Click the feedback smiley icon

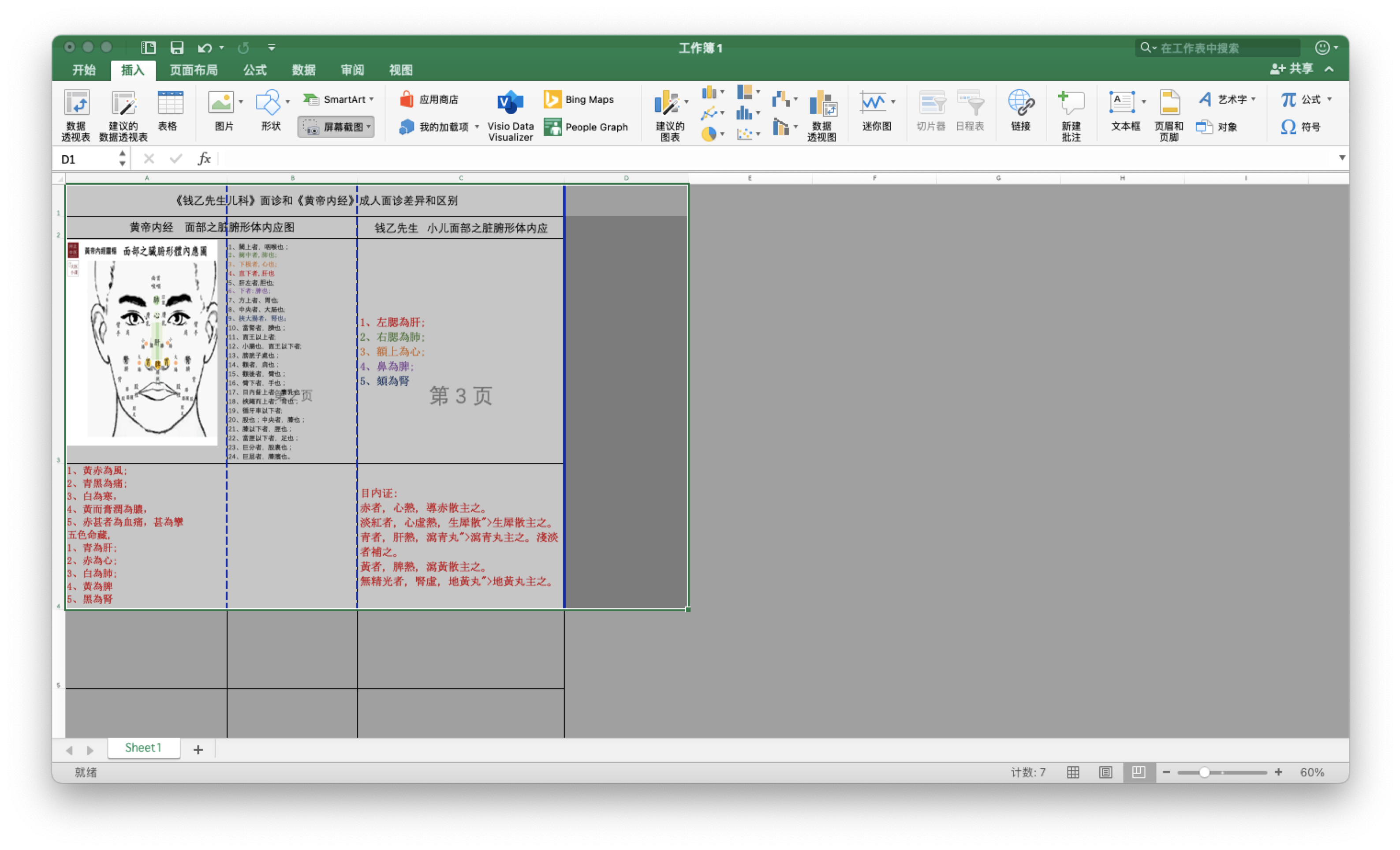click(x=1323, y=48)
